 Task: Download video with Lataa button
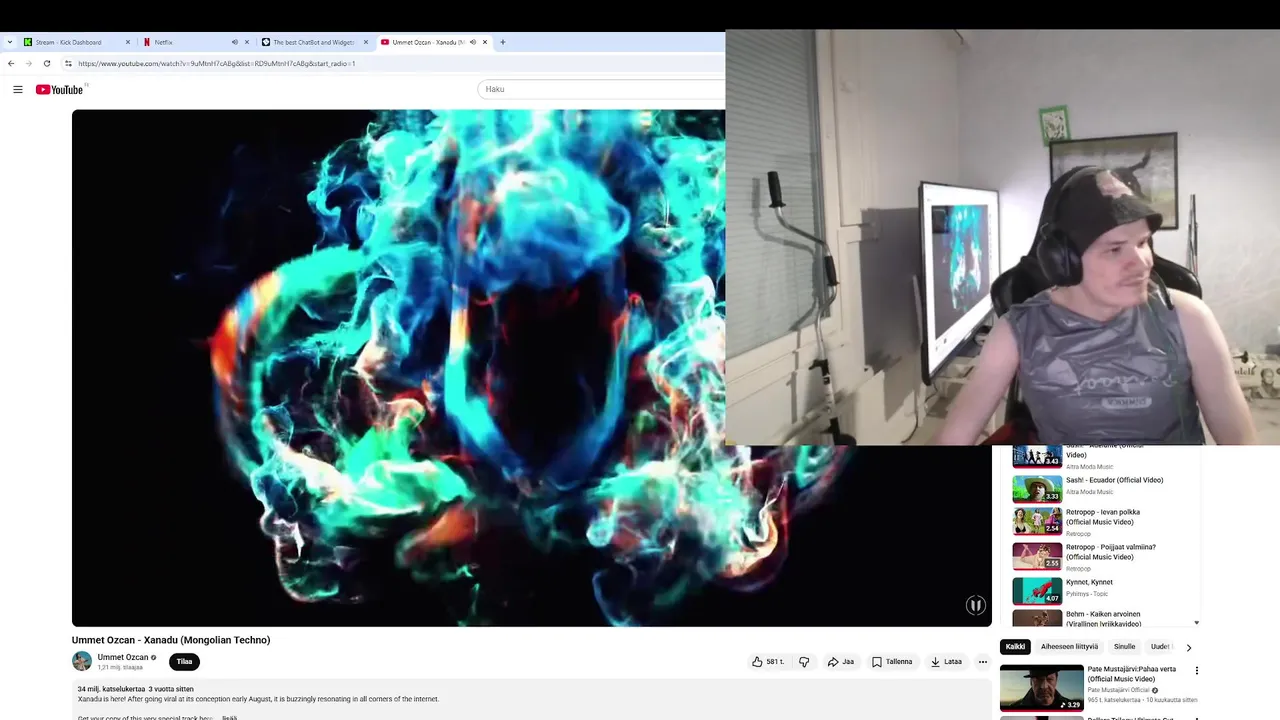pyautogui.click(x=946, y=661)
